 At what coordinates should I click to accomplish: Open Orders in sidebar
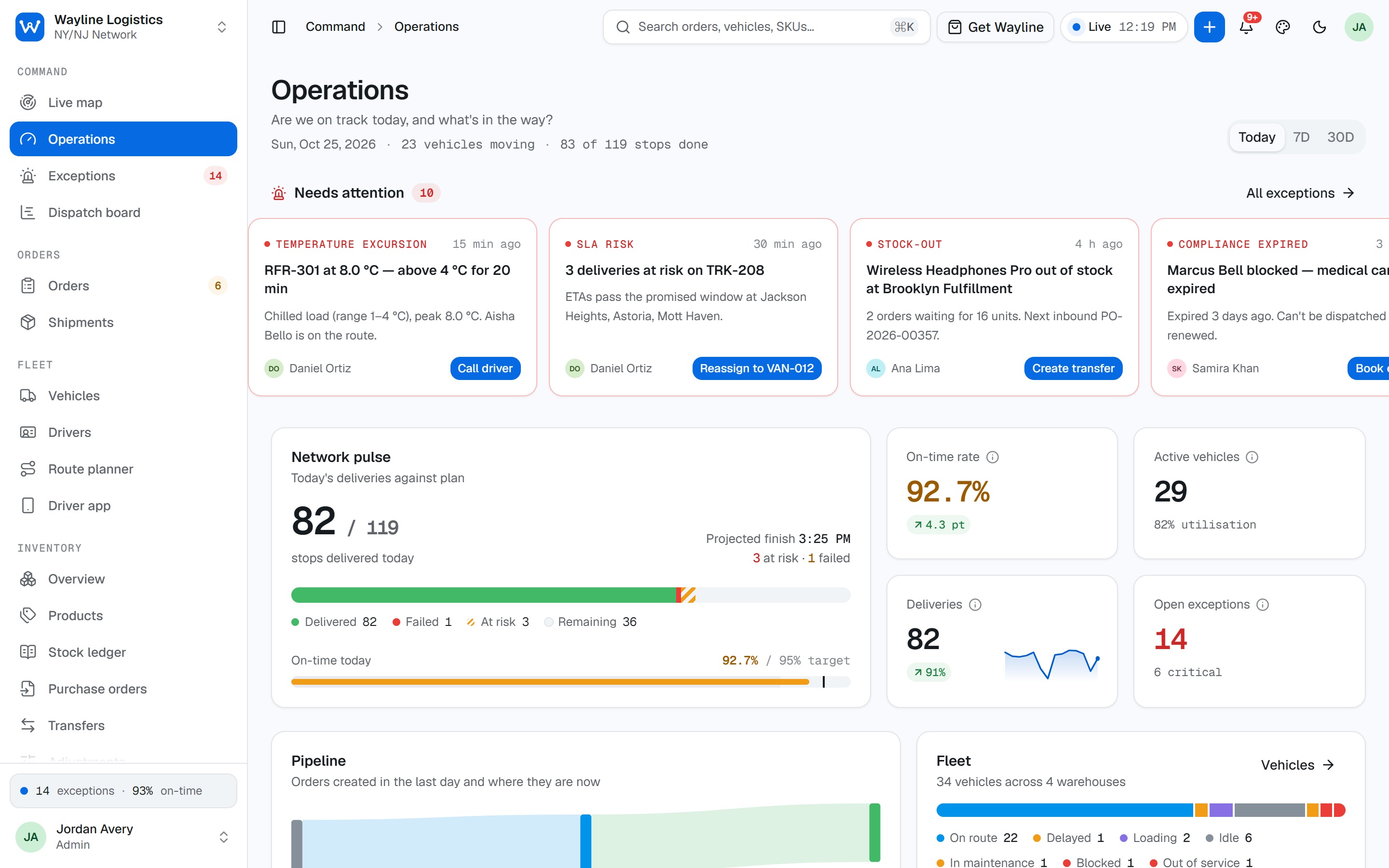[x=123, y=285]
